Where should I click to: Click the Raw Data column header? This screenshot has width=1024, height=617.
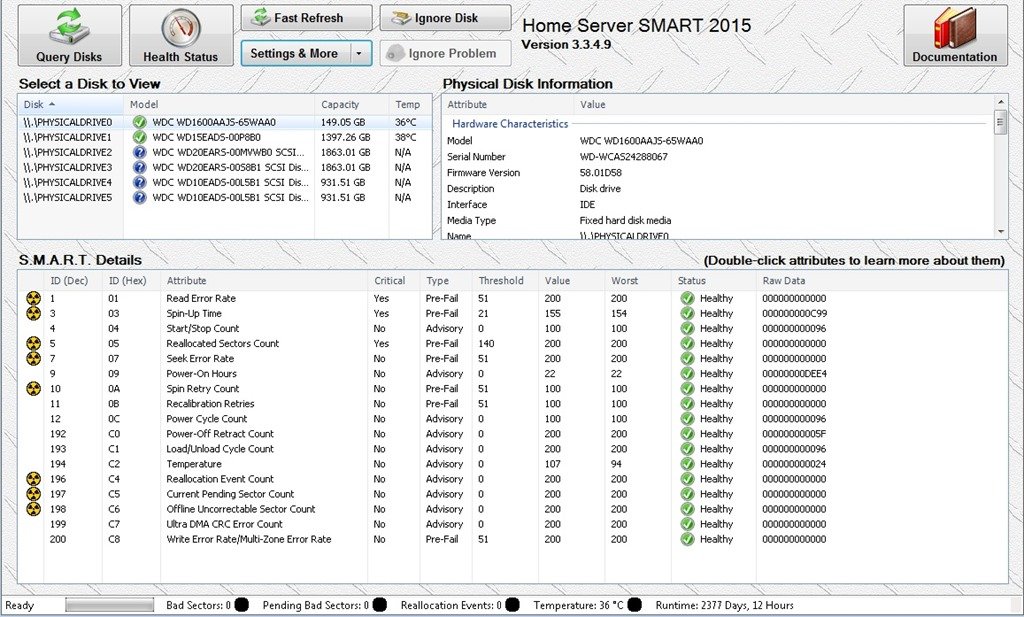tap(882, 281)
